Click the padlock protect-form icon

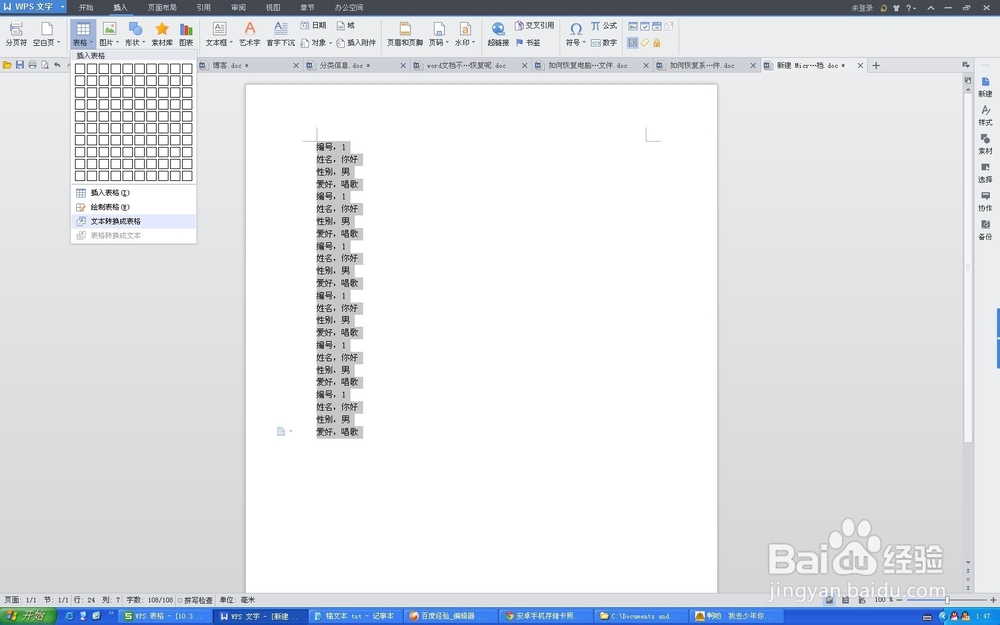click(657, 43)
